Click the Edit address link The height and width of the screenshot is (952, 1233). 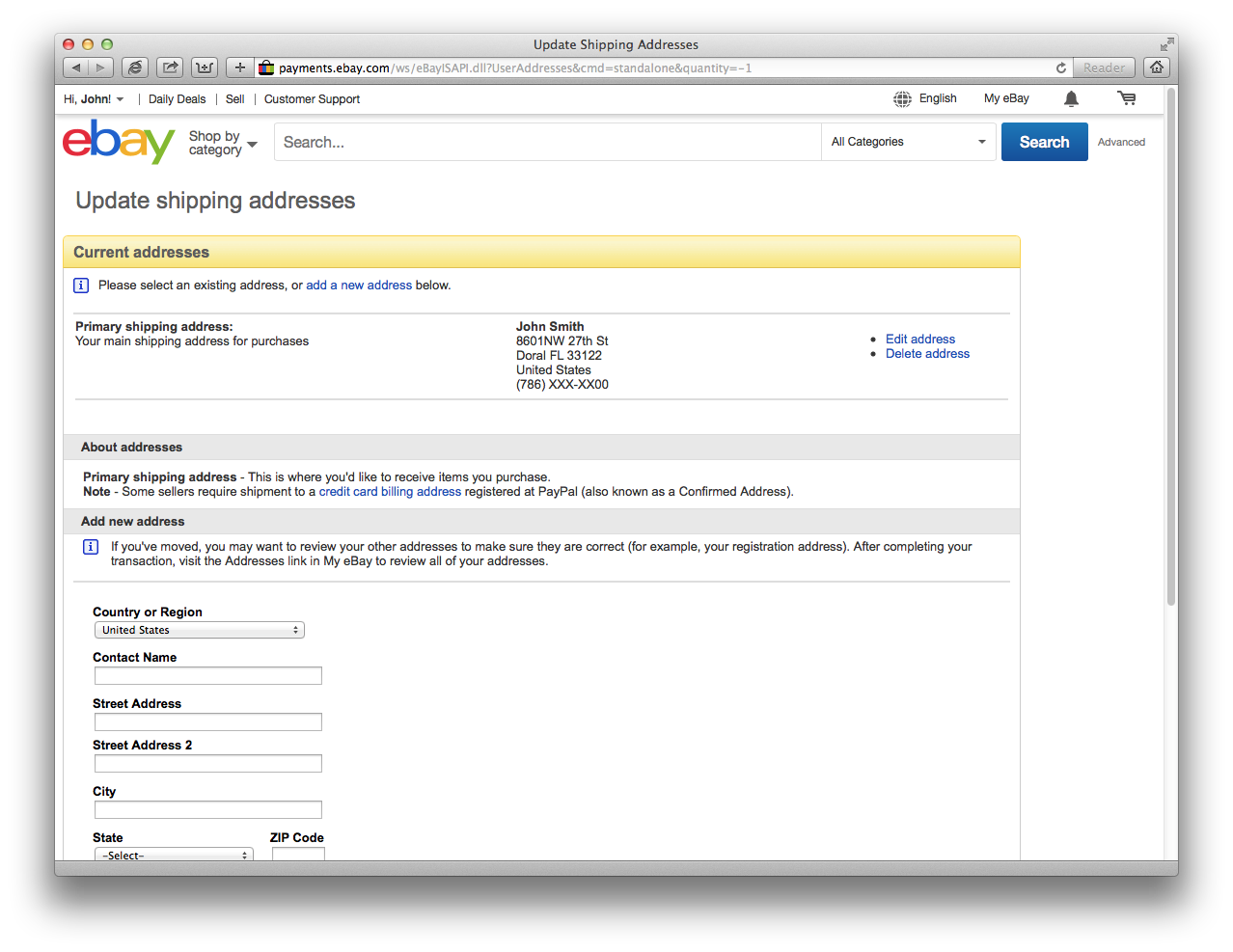click(920, 340)
